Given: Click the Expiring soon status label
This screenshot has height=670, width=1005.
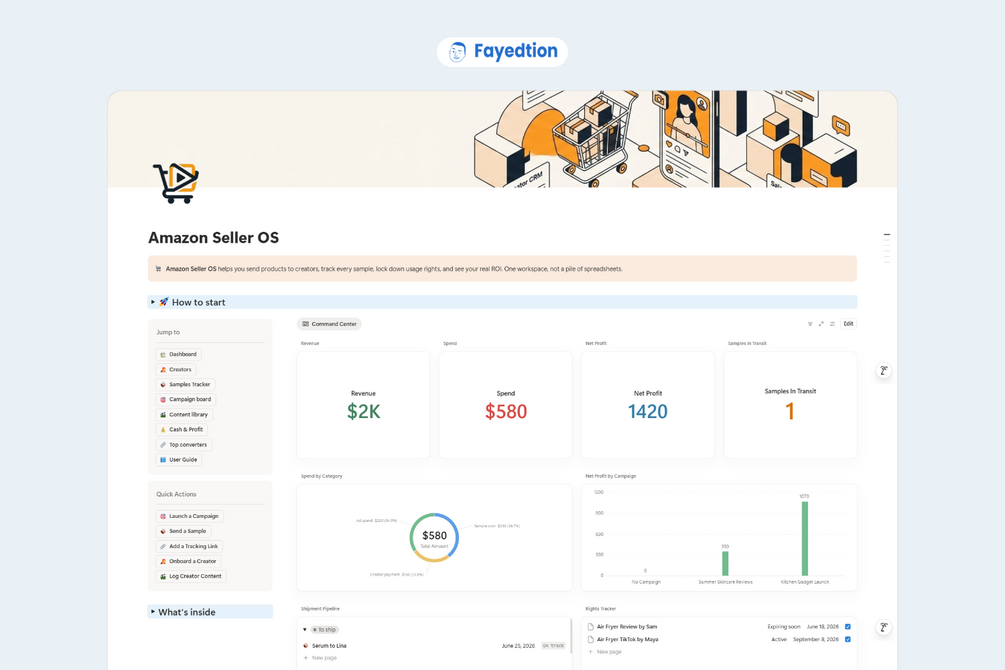Looking at the screenshot, I should click(784, 627).
